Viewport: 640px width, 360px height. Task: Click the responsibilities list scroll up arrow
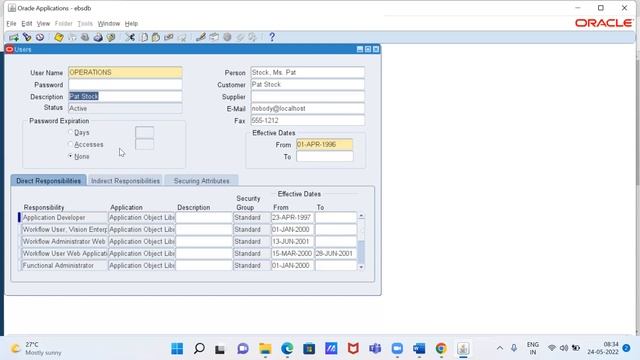point(361,216)
